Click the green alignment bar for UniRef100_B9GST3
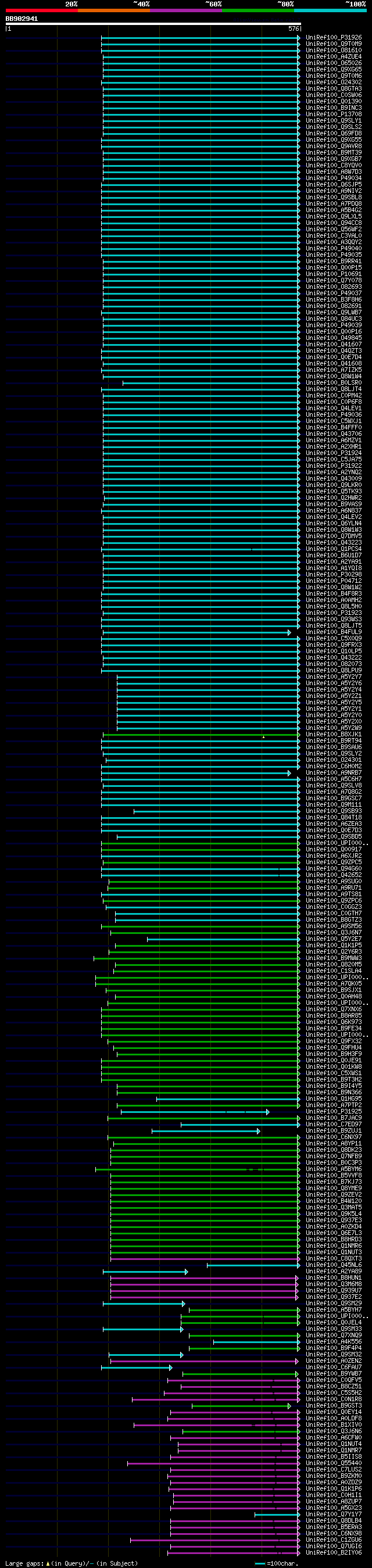Image resolution: width=372 pixels, height=1568 pixels. (x=242, y=1405)
